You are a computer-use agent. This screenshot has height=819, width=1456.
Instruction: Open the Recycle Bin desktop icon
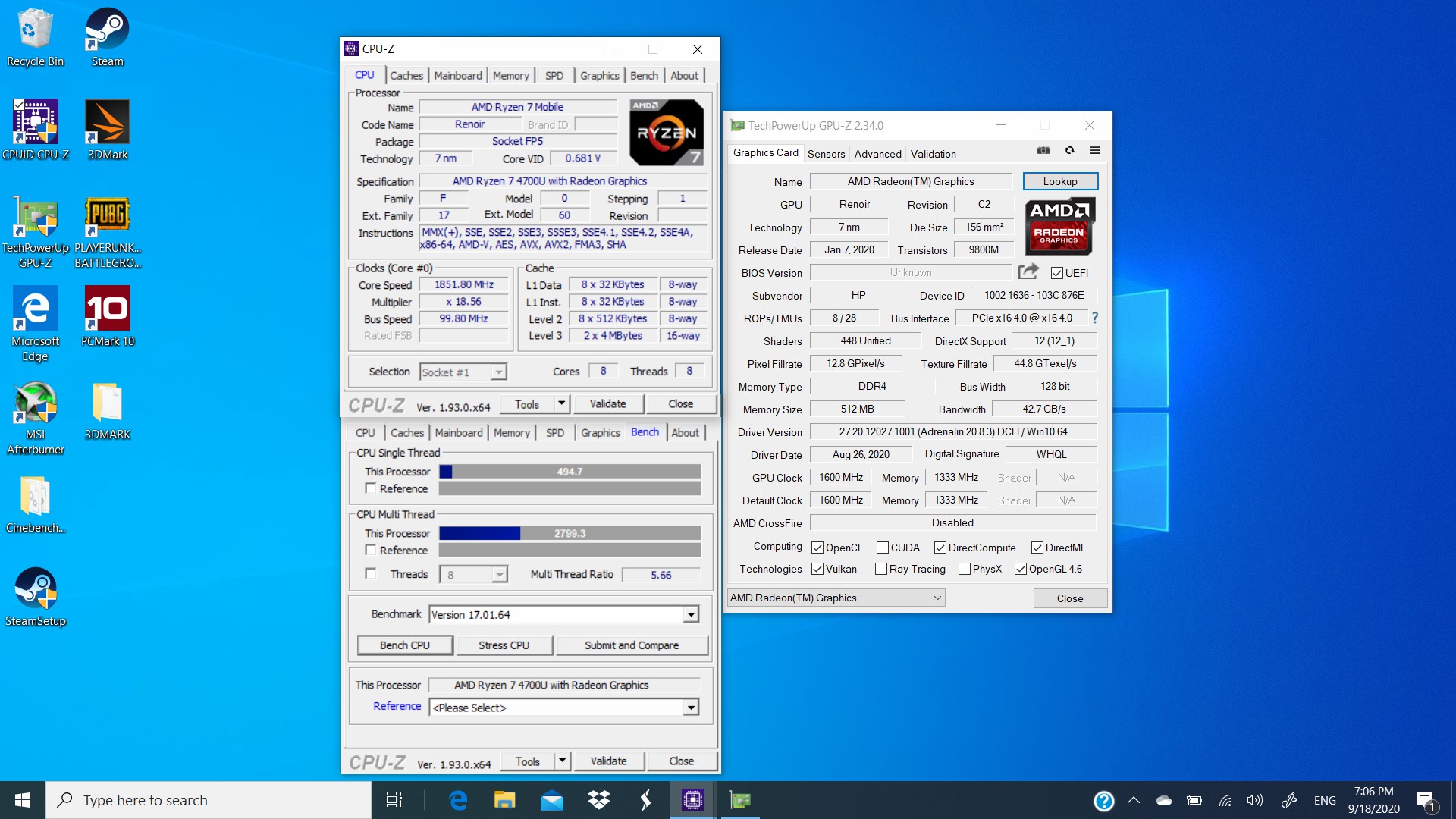click(x=35, y=38)
